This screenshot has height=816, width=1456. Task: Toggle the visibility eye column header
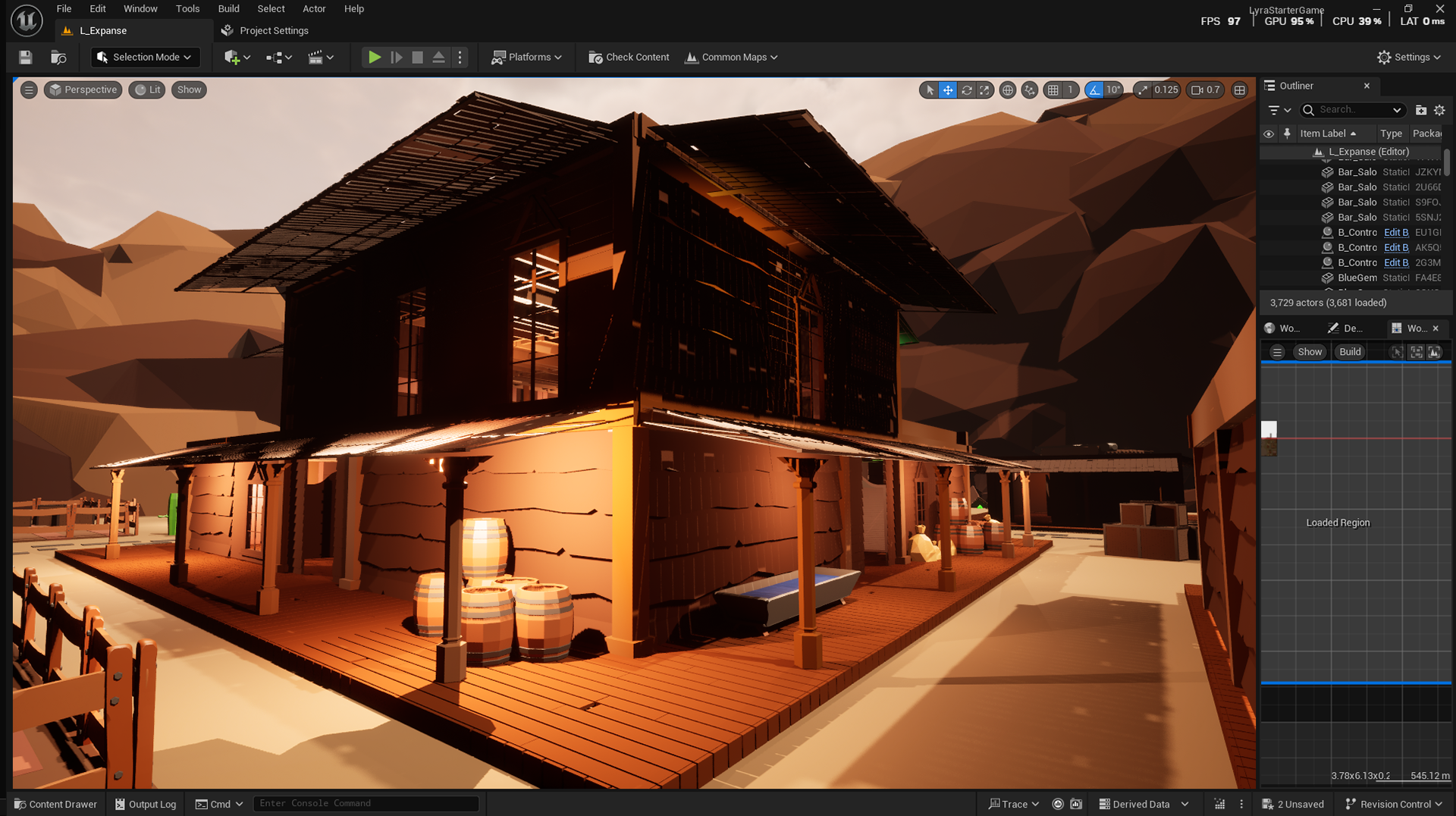click(x=1269, y=134)
